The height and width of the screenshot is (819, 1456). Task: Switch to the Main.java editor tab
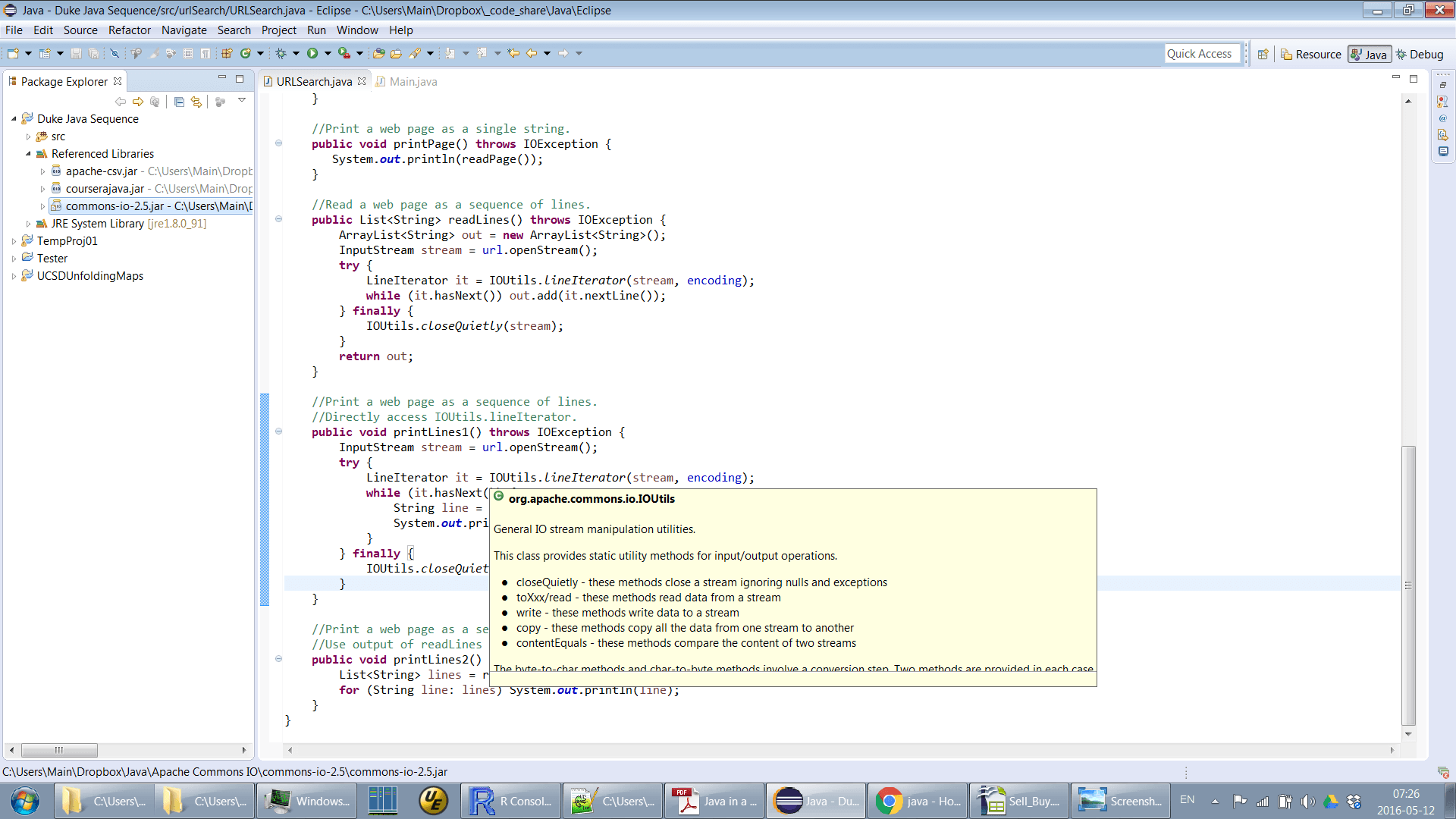coord(413,82)
